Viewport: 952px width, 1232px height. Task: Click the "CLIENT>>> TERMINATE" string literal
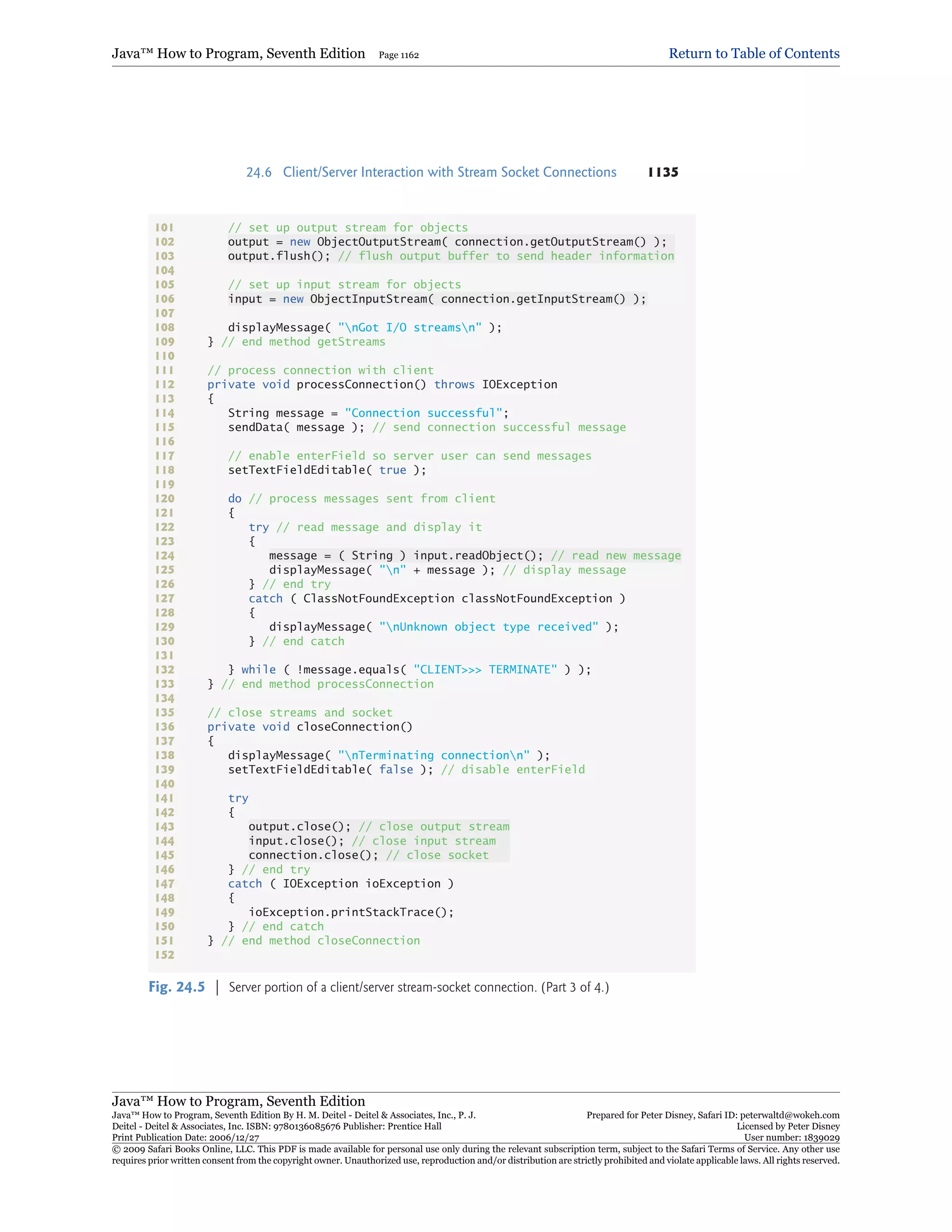tap(485, 669)
